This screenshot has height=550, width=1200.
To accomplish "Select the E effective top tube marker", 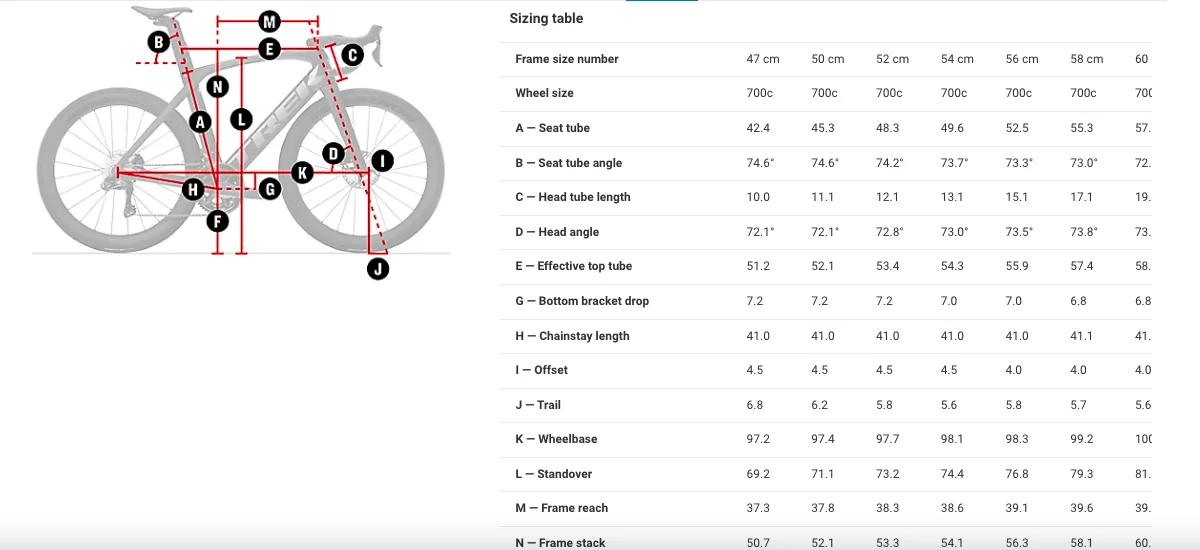I will (x=268, y=49).
